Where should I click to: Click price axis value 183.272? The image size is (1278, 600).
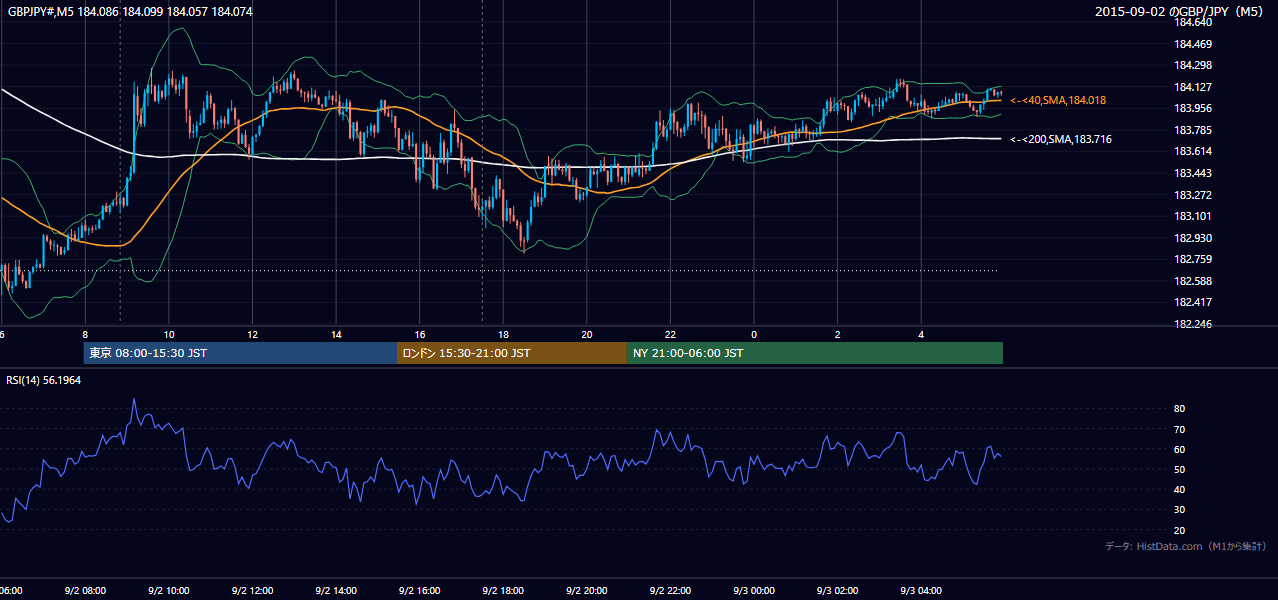1192,195
